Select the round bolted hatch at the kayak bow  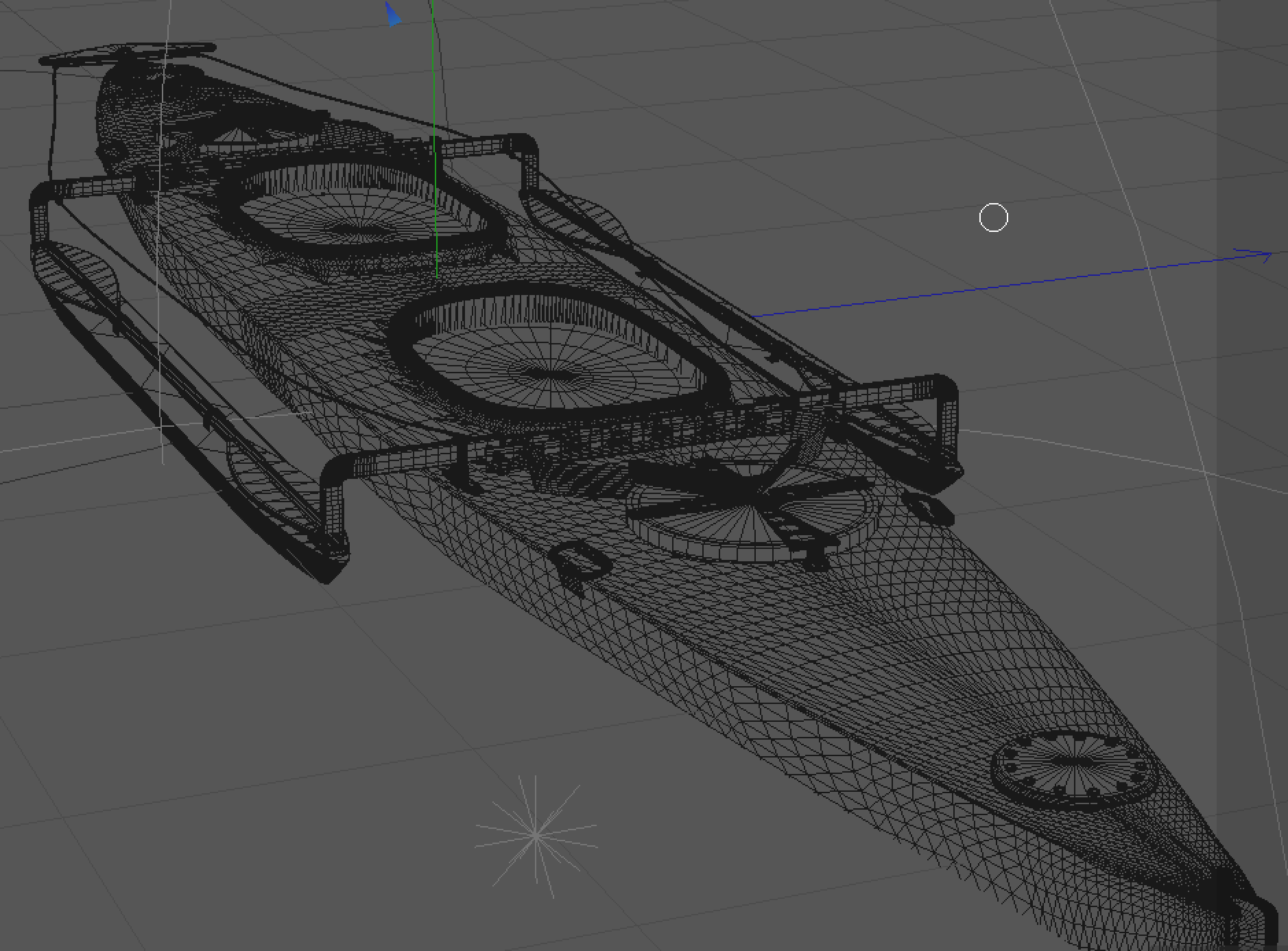point(1074,769)
